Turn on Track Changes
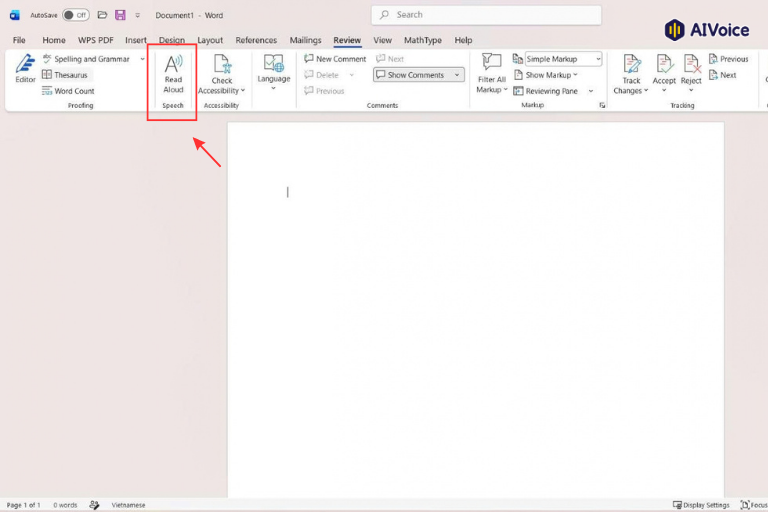This screenshot has height=512, width=768. pos(631,74)
